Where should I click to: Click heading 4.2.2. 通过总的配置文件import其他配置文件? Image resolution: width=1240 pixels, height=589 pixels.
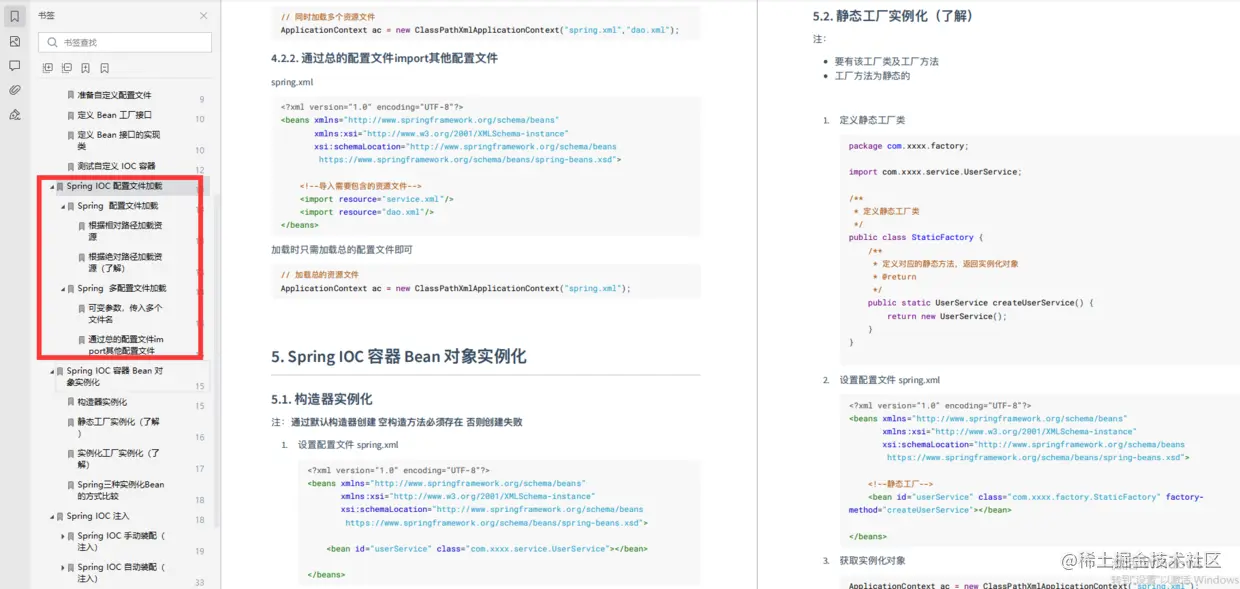click(x=384, y=58)
